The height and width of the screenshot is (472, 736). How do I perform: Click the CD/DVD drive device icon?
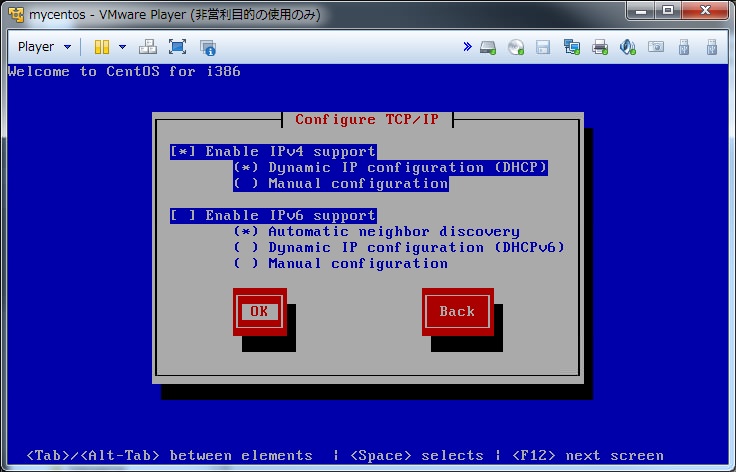(x=516, y=47)
